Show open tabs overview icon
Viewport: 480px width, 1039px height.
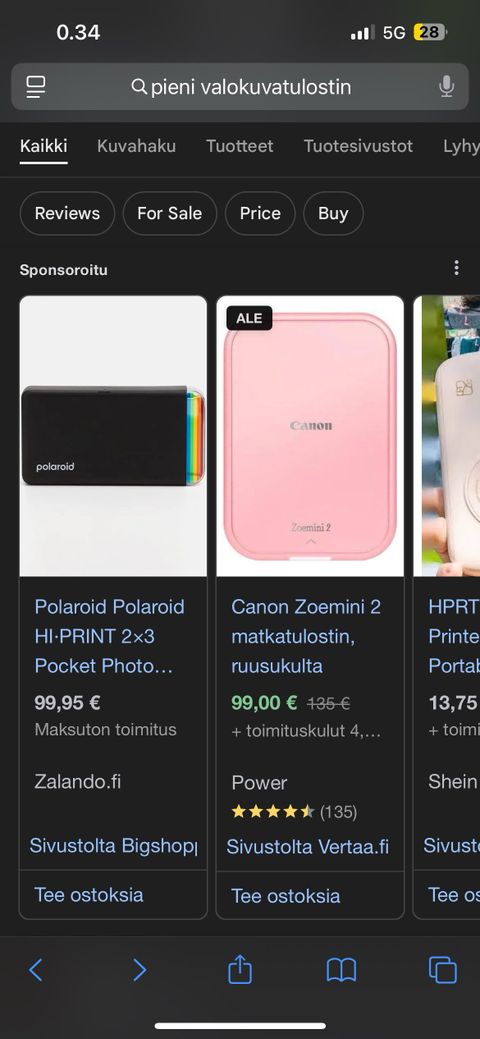click(442, 970)
